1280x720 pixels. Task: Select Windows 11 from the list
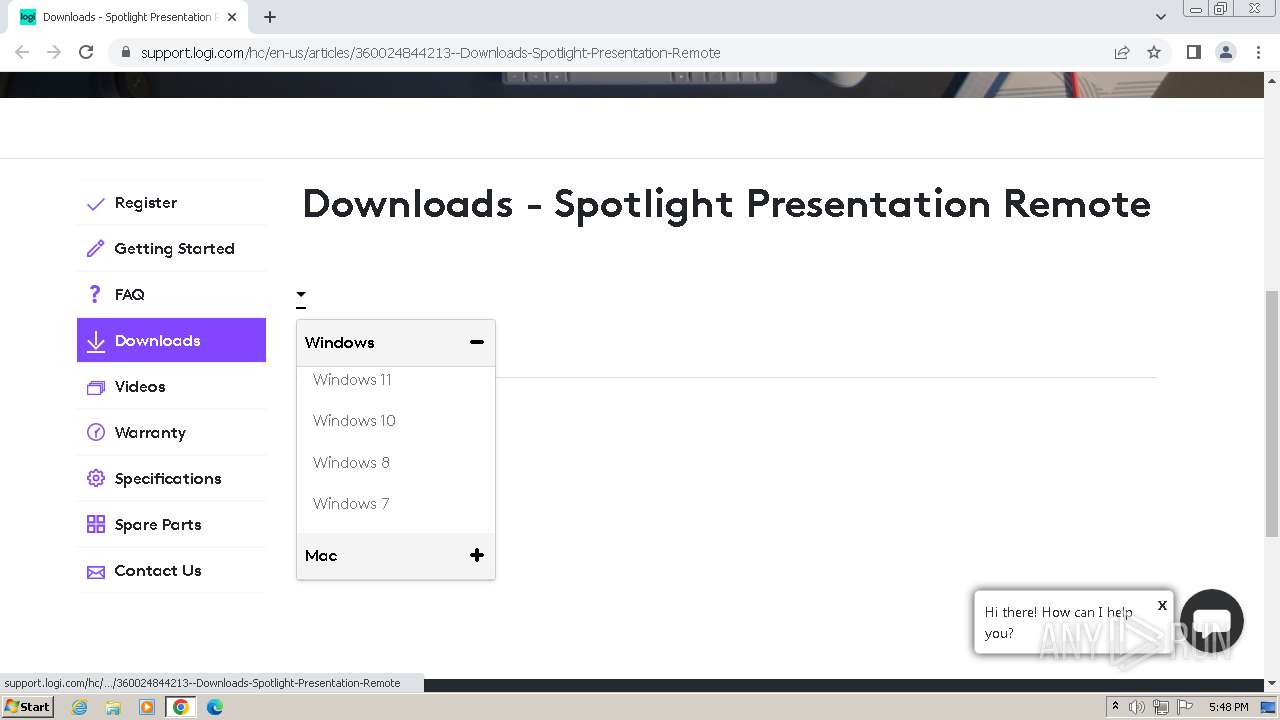(352, 379)
